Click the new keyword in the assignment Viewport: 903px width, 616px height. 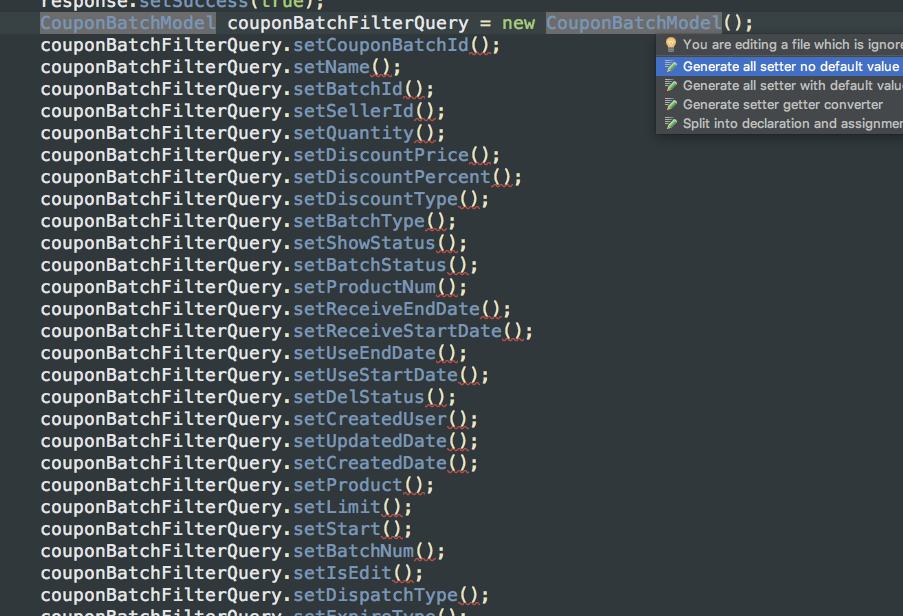point(519,22)
